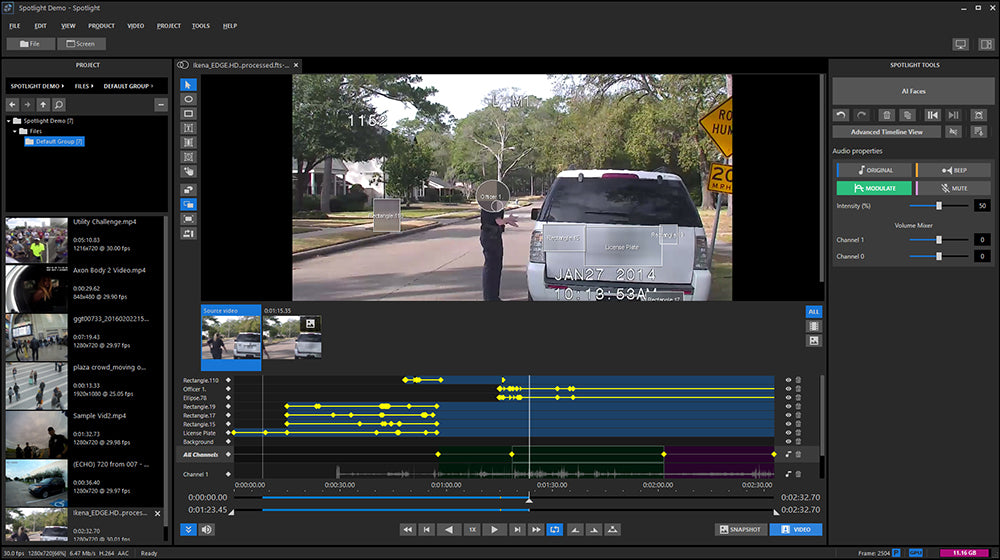Viewport: 1000px width, 560px height.
Task: Click the search icon in Project panel
Action: coord(59,105)
